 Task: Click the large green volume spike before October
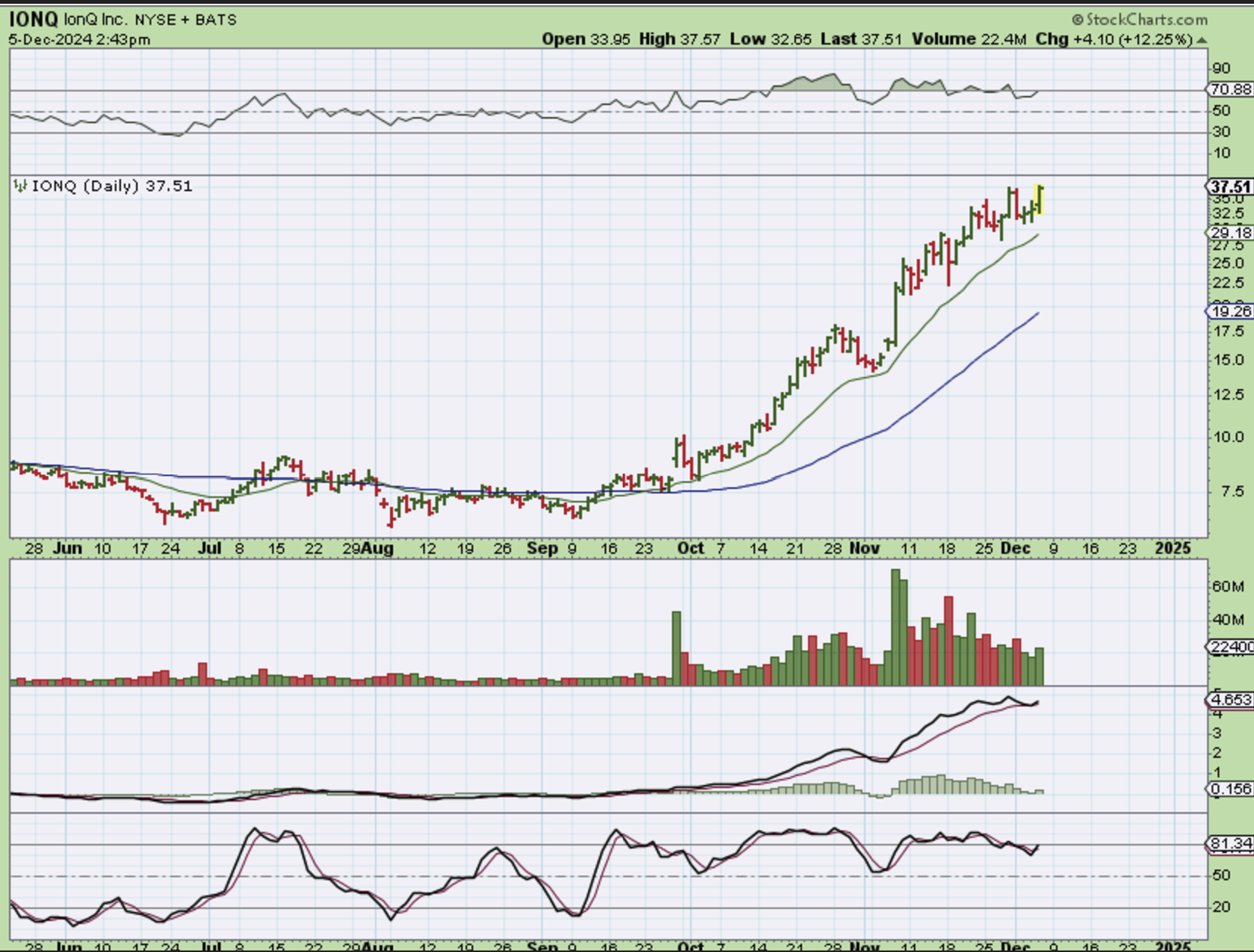point(677,648)
